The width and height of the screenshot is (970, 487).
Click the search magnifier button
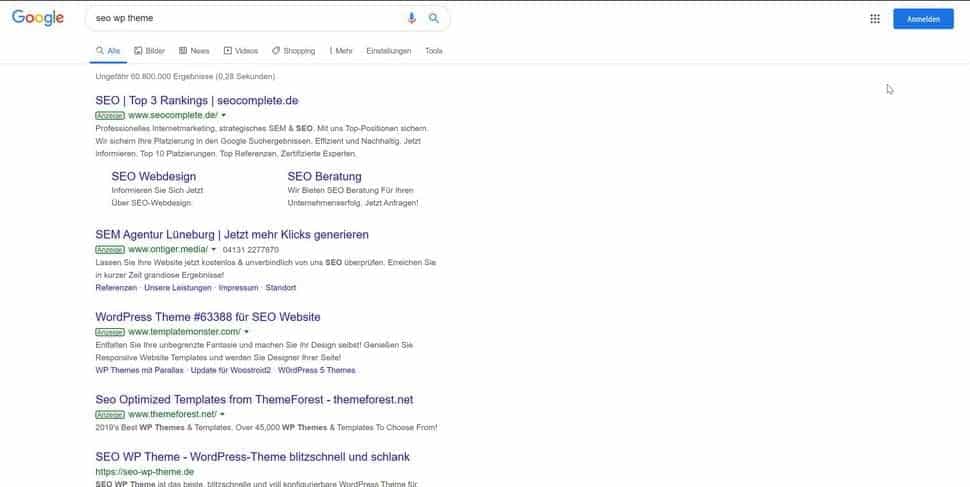(434, 19)
